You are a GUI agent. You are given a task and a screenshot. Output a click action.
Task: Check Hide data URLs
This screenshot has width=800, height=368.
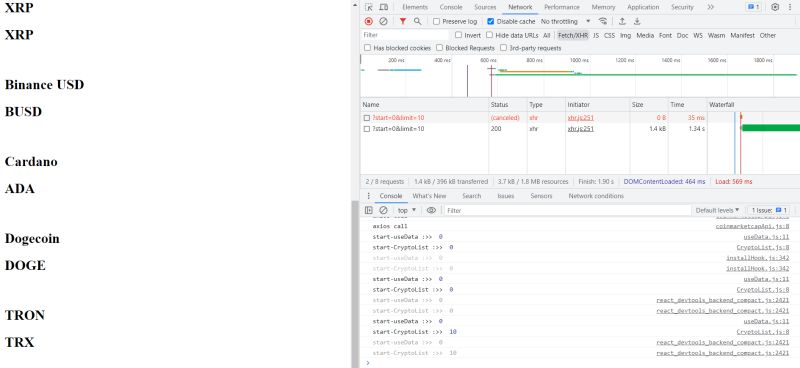489,35
